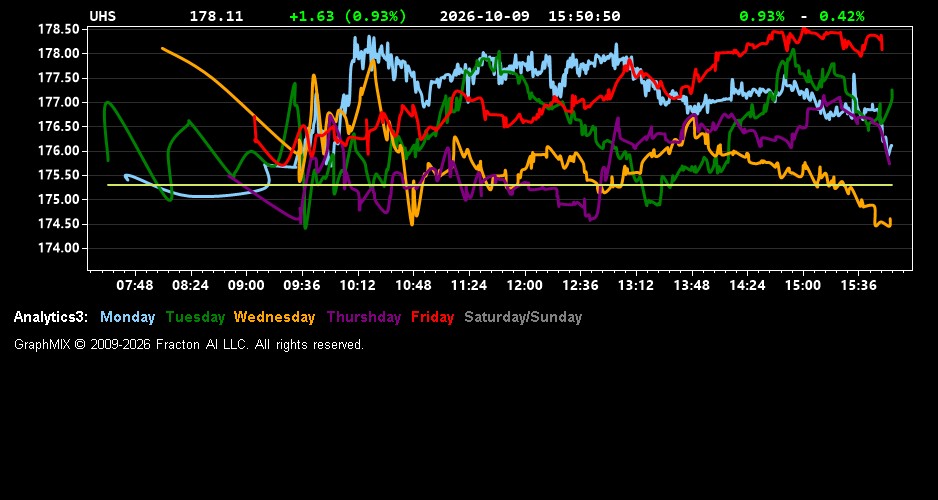Click the UHS ticker symbol
This screenshot has width=938, height=500.
(102, 17)
